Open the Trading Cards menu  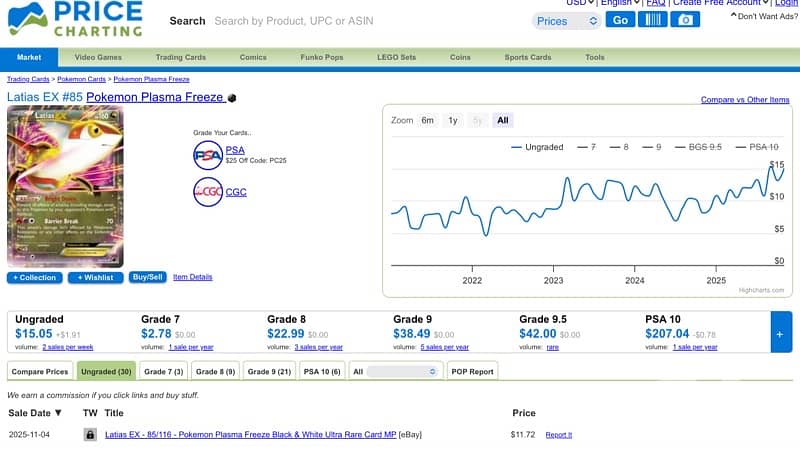click(181, 57)
